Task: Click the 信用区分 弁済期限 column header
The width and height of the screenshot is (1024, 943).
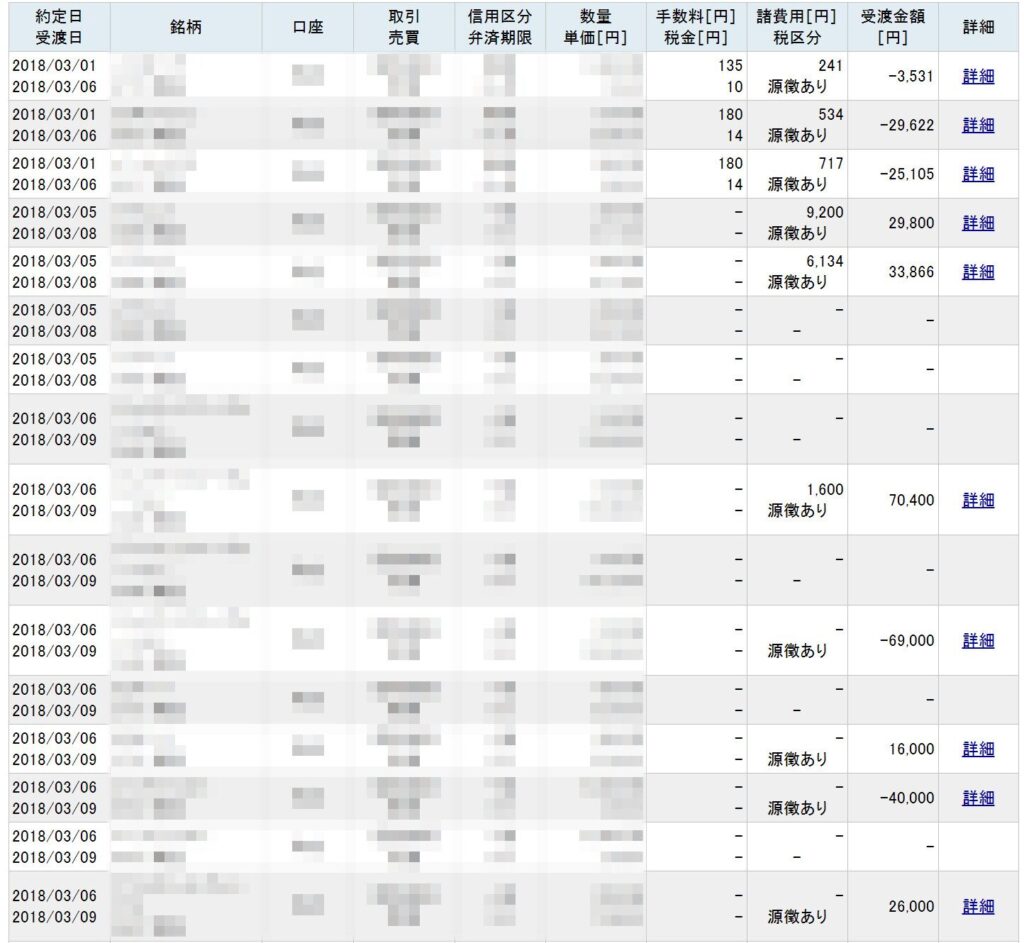Action: (499, 27)
